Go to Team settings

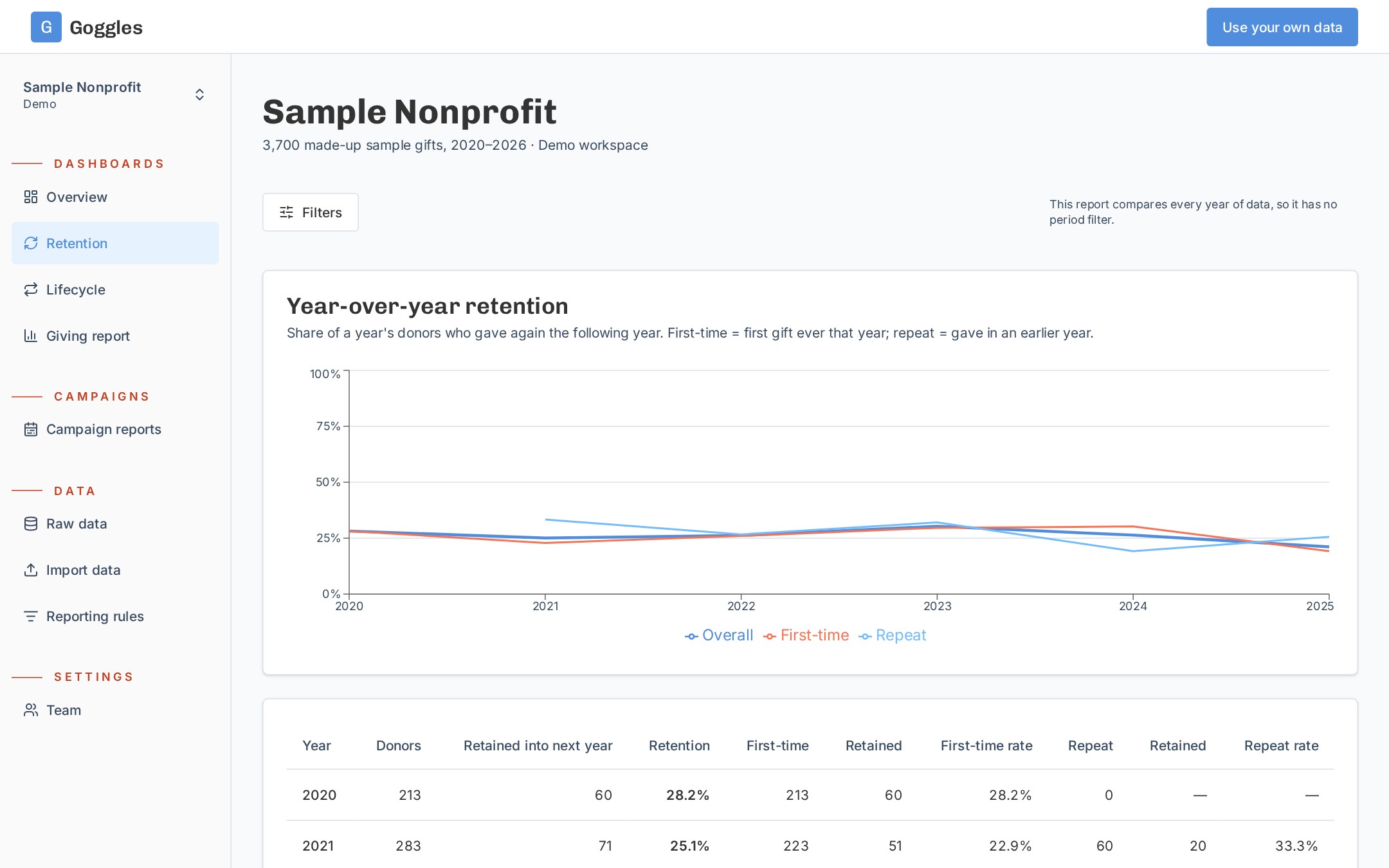pos(115,710)
